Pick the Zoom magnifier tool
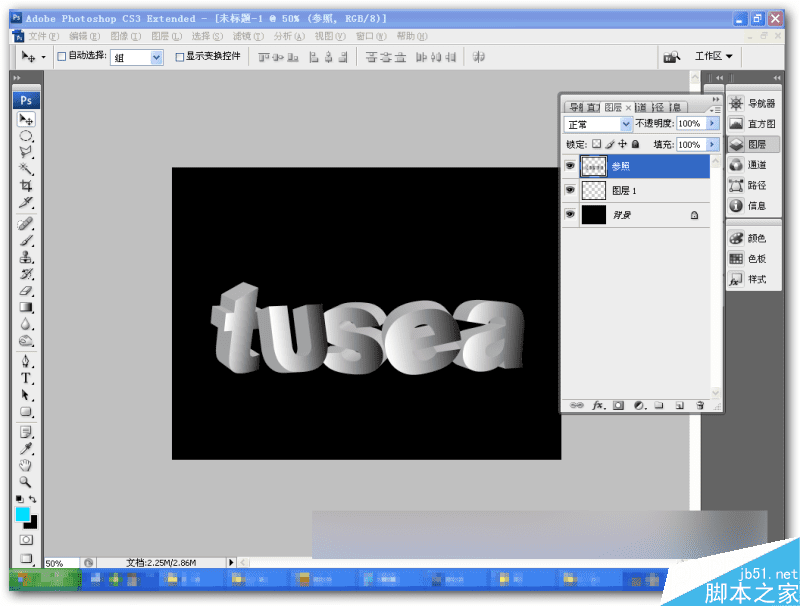The height and width of the screenshot is (606, 800). tap(26, 481)
